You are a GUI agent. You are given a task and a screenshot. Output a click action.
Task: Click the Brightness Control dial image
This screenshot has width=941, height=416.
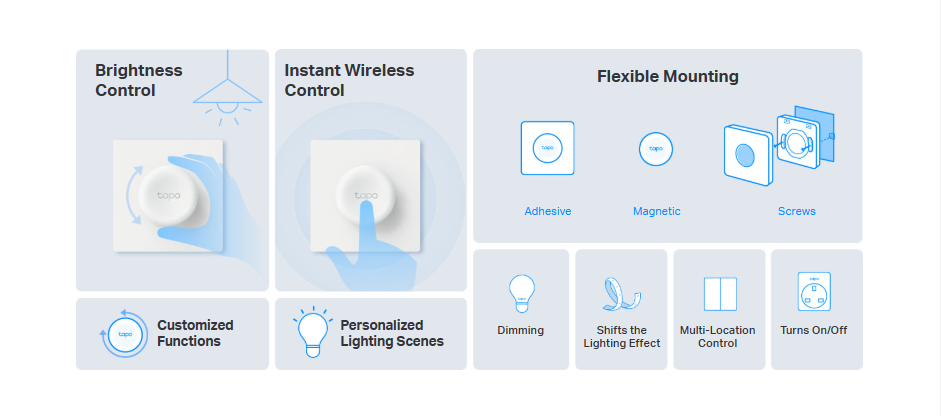[168, 196]
